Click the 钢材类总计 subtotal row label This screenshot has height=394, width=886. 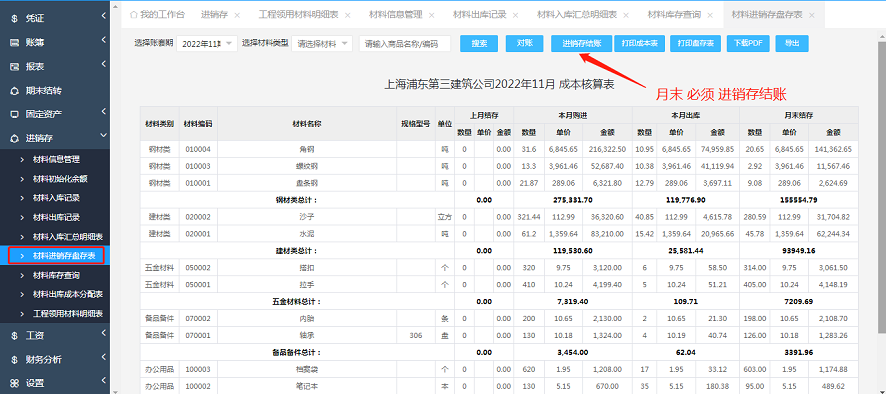click(x=297, y=200)
